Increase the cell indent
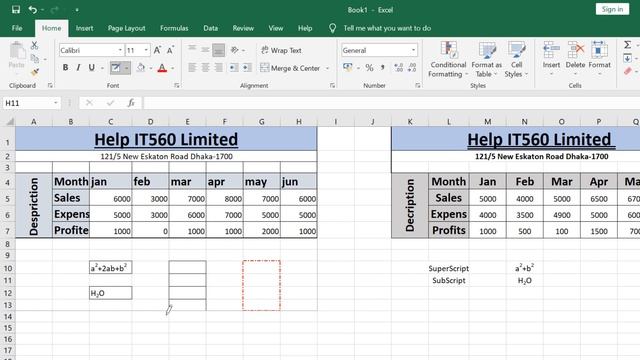 point(247,68)
